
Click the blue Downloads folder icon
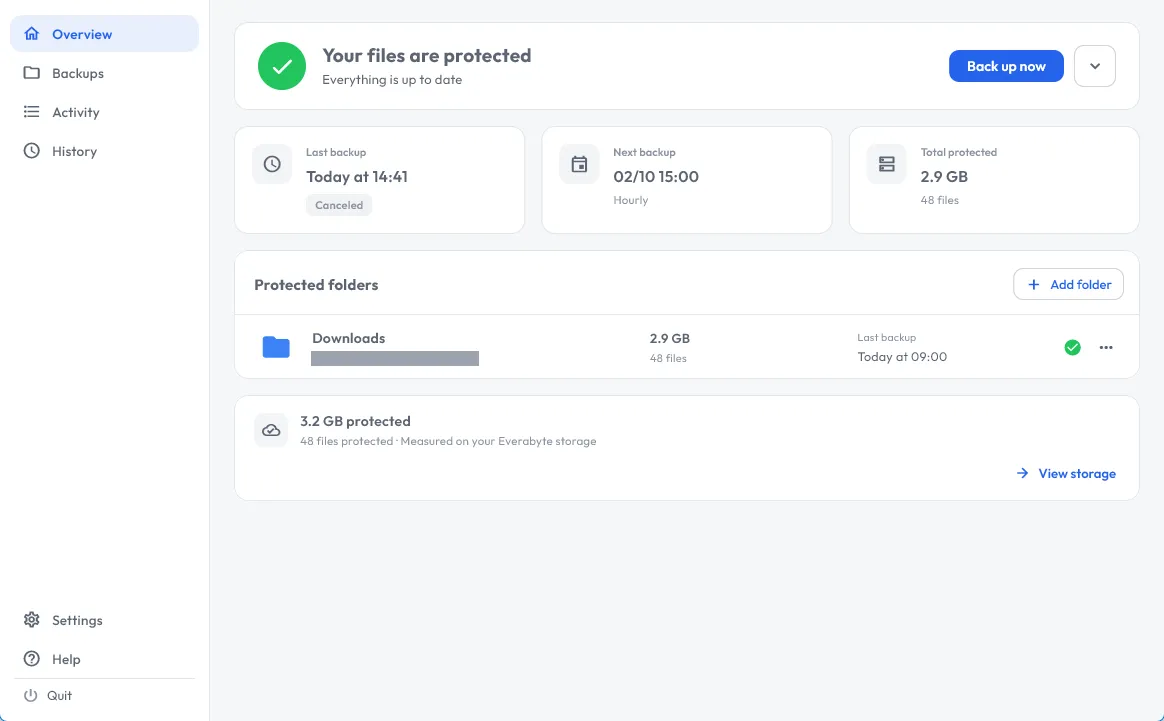coord(276,347)
